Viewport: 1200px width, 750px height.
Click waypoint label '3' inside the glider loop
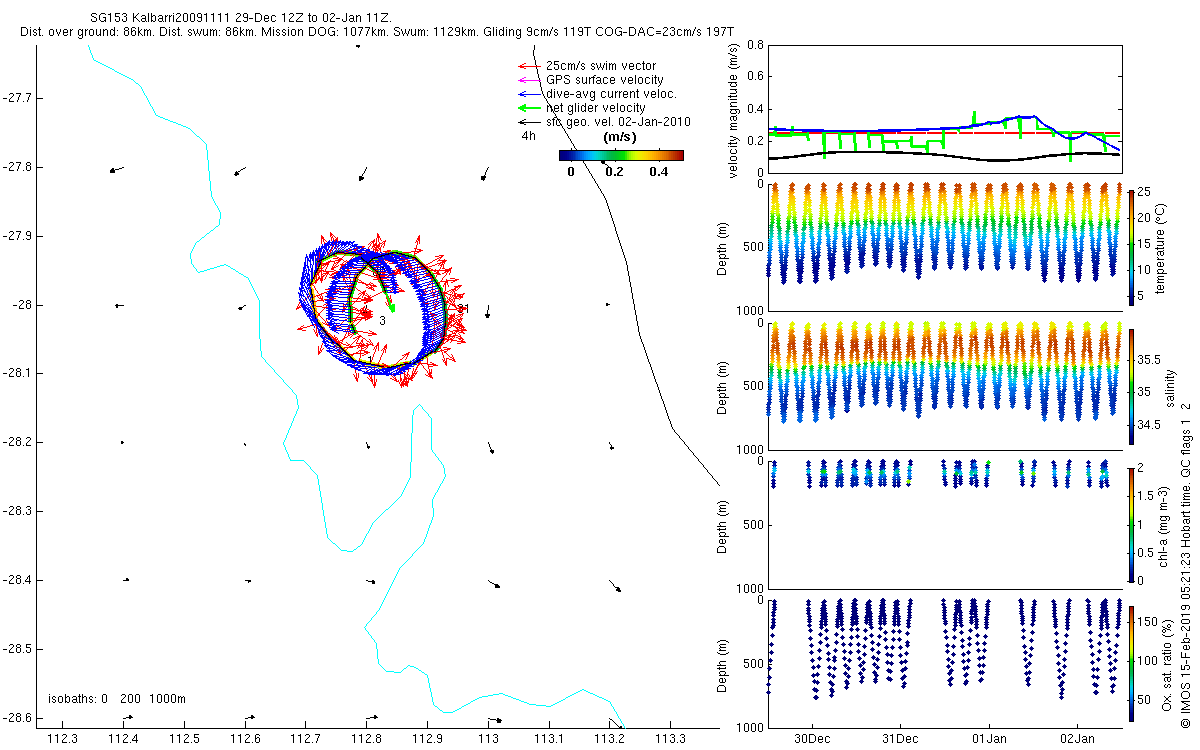382,320
